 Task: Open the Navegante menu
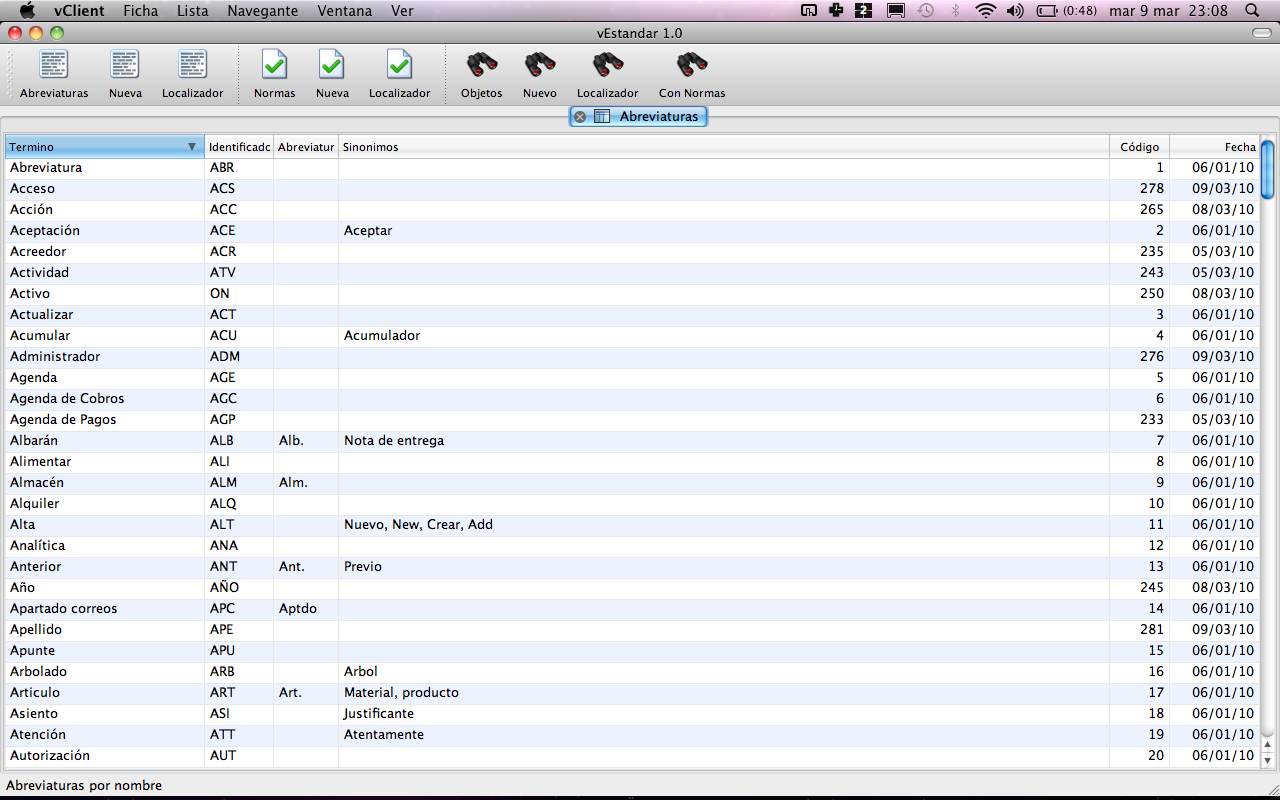point(262,11)
